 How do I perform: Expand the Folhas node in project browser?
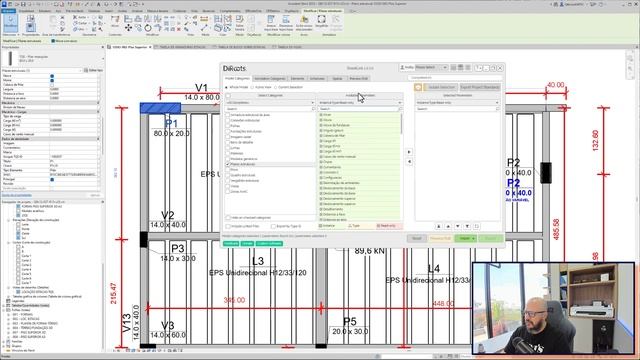pyautogui.click(x=4, y=310)
